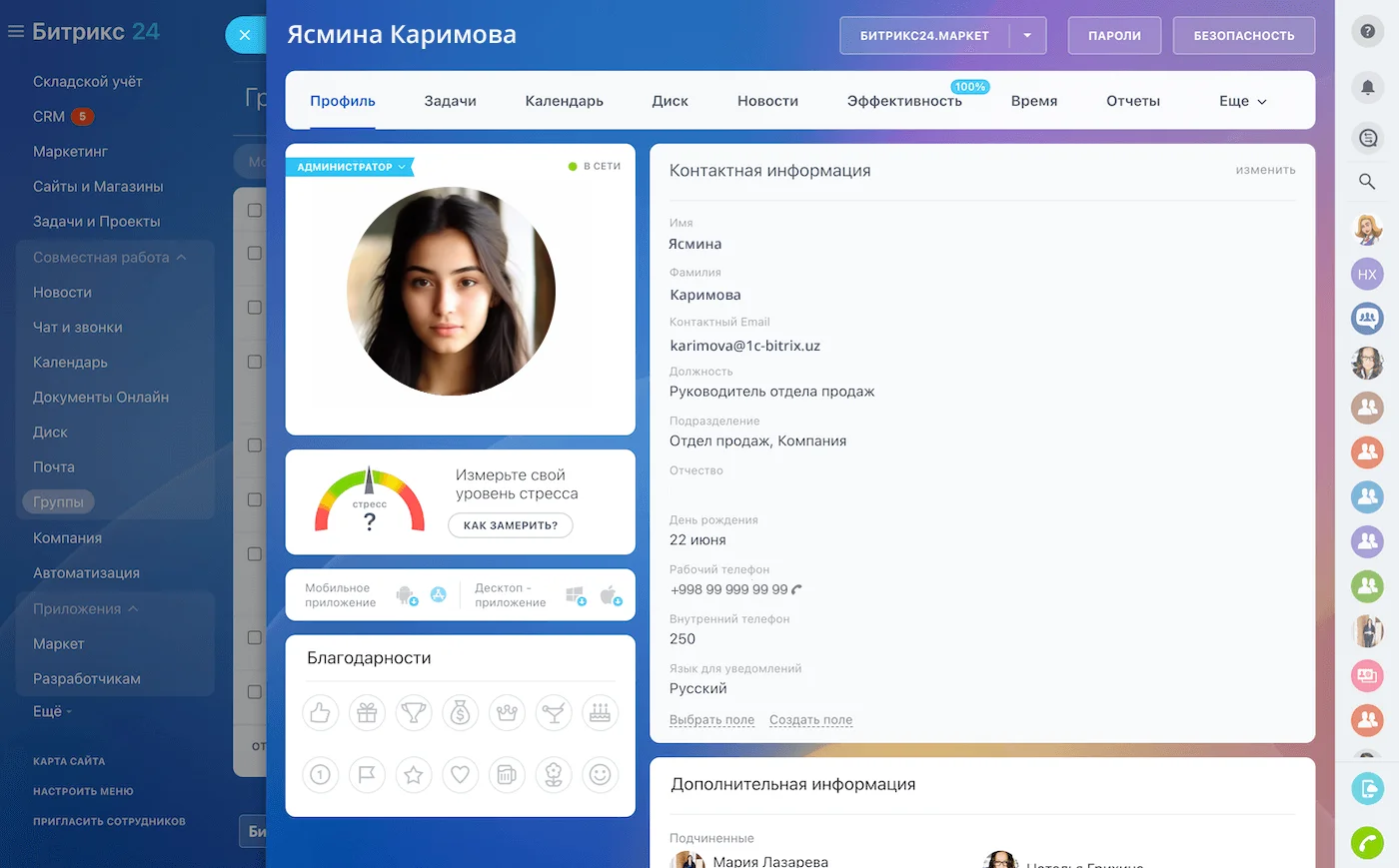Click the изменить link in contact info
The image size is (1399, 868).
(x=1265, y=170)
